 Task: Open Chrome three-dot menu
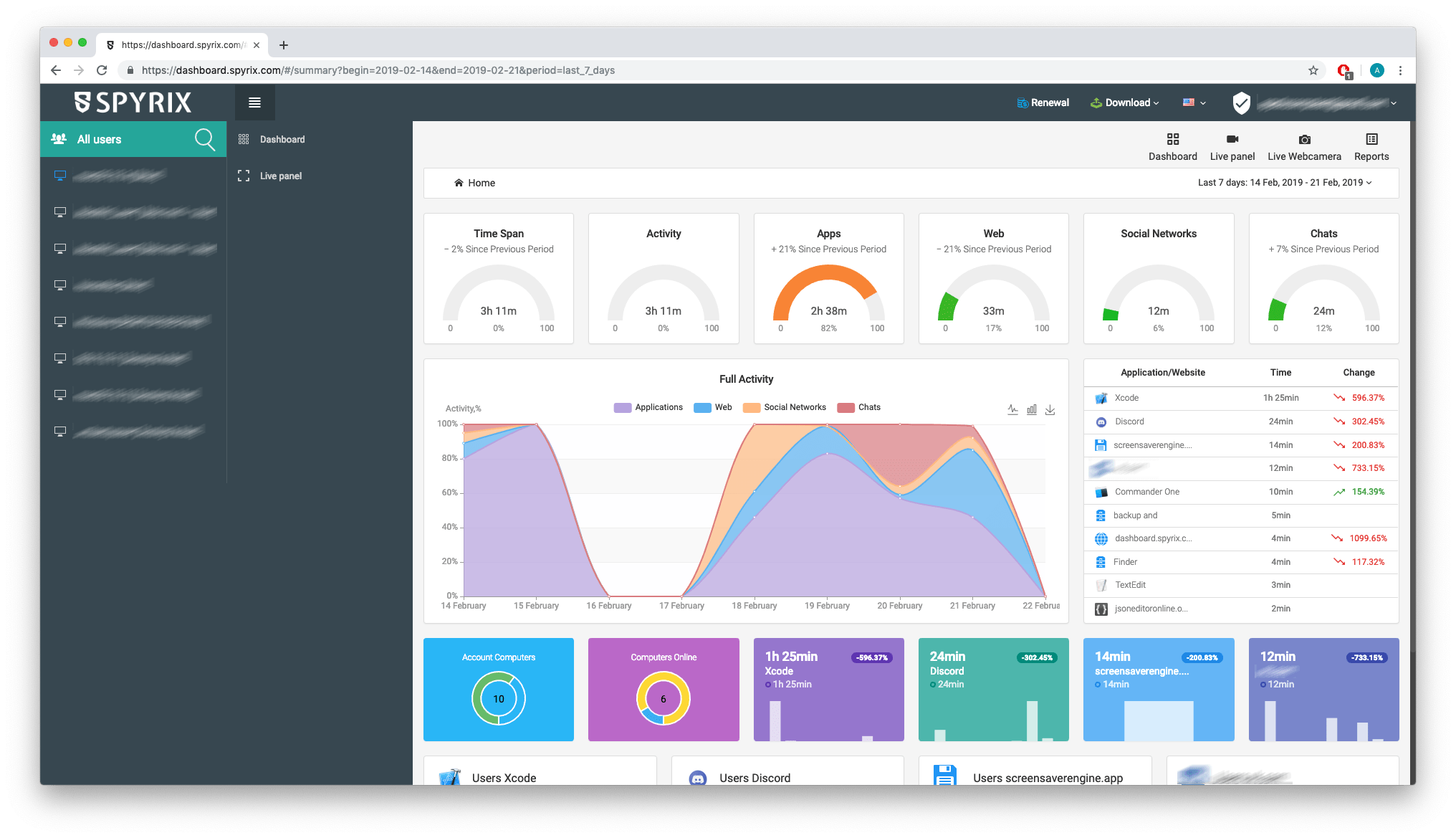(1400, 70)
